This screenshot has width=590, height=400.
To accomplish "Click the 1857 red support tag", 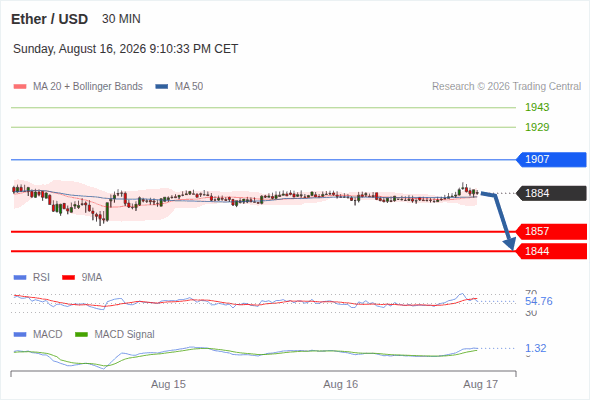I will point(551,231).
